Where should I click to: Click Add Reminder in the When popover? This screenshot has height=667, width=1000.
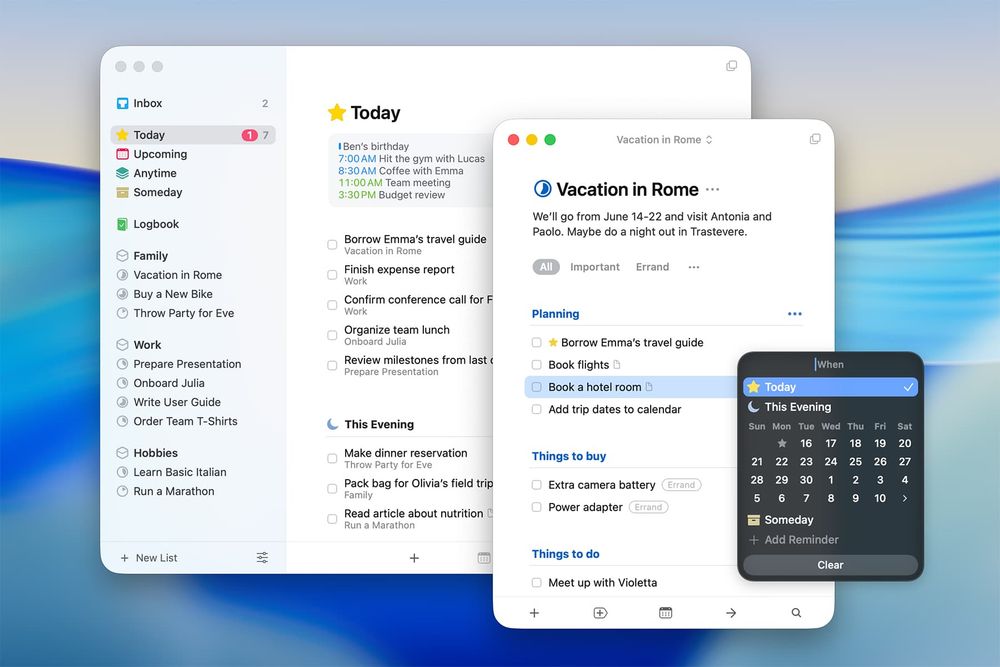point(799,539)
